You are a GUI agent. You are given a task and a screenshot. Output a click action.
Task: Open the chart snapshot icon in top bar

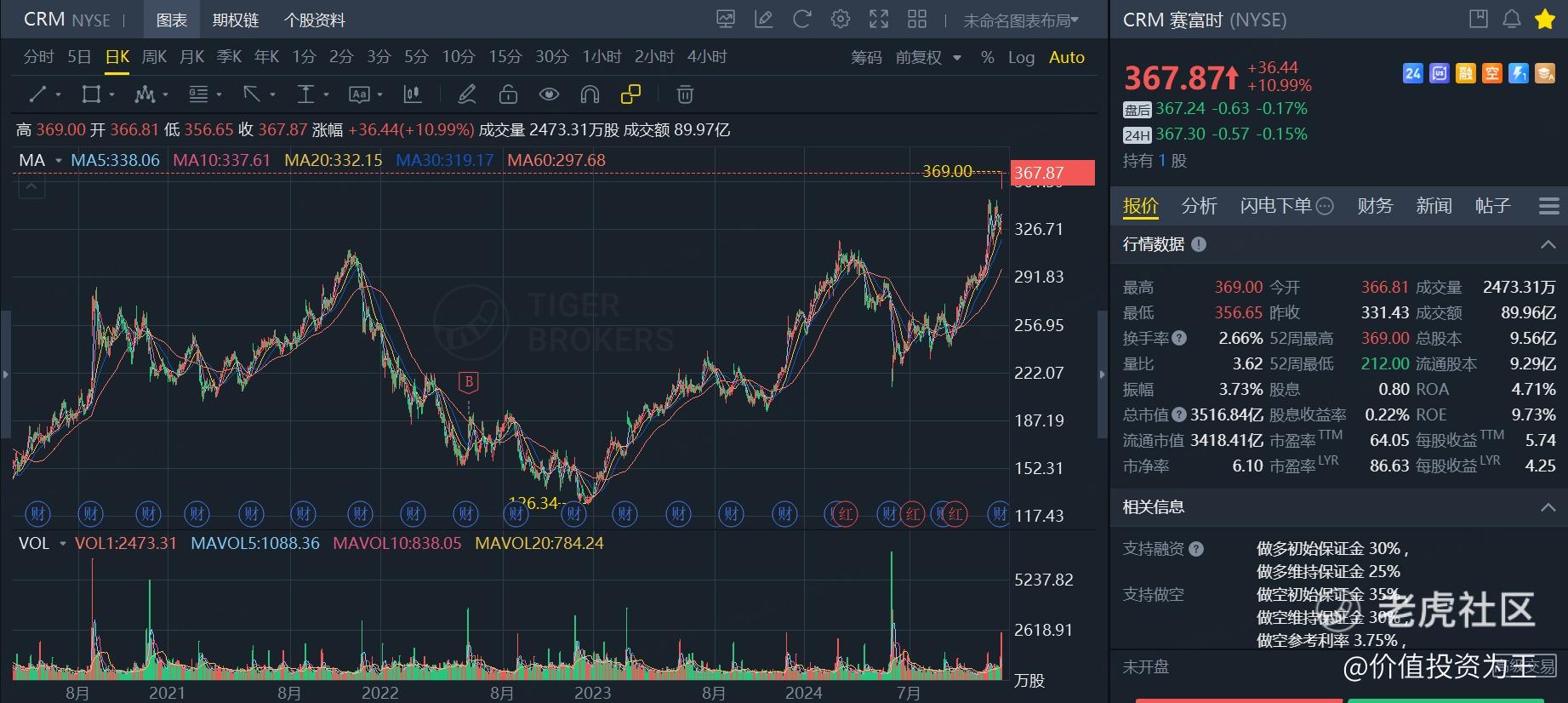(726, 20)
